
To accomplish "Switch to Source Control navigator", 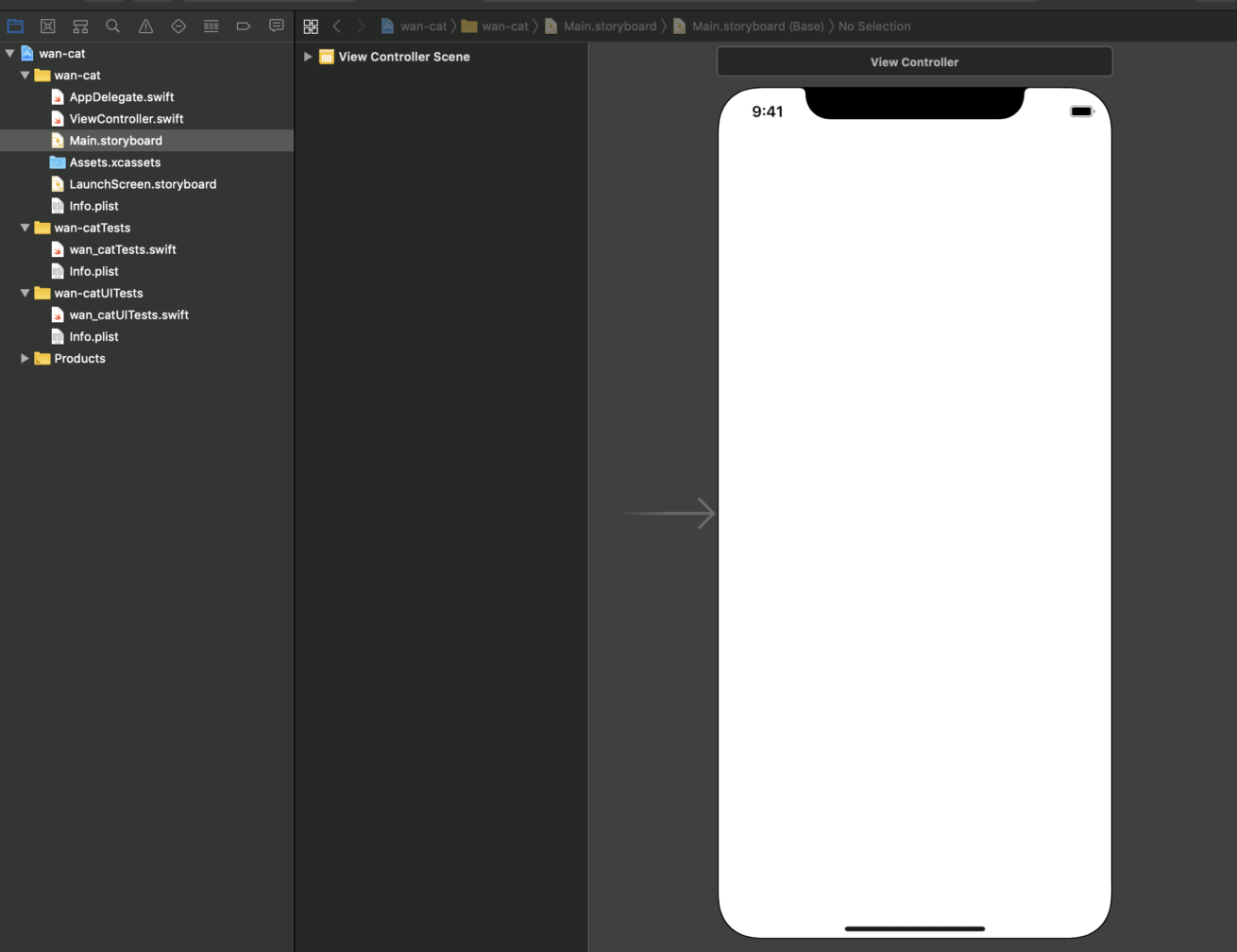I will point(48,26).
